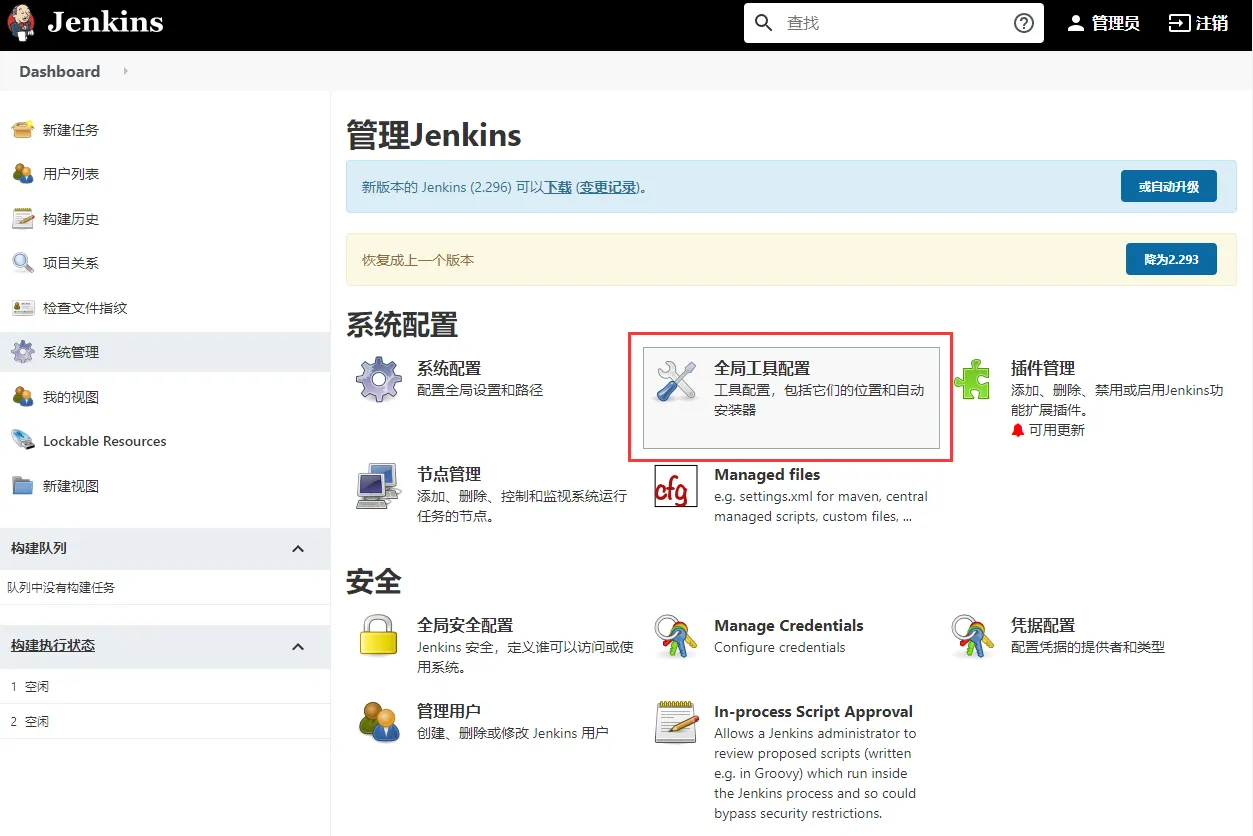Open the 节点管理 title link

pos(449,474)
